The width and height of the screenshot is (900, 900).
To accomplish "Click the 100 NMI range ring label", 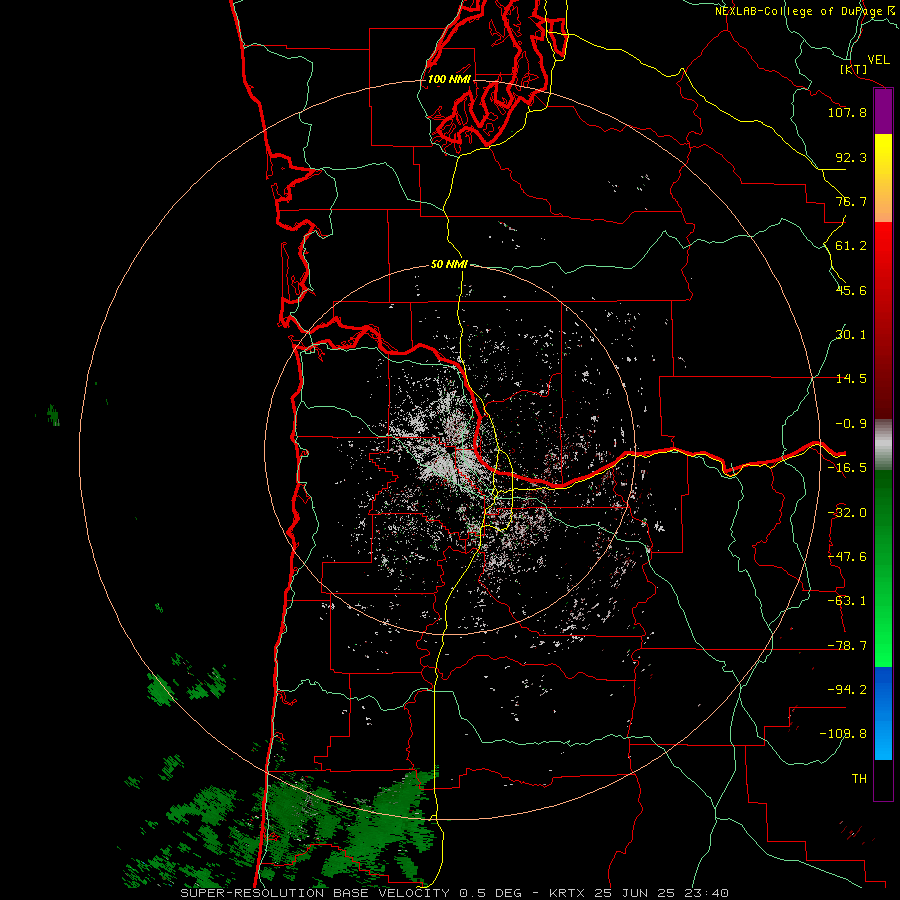I will [449, 79].
